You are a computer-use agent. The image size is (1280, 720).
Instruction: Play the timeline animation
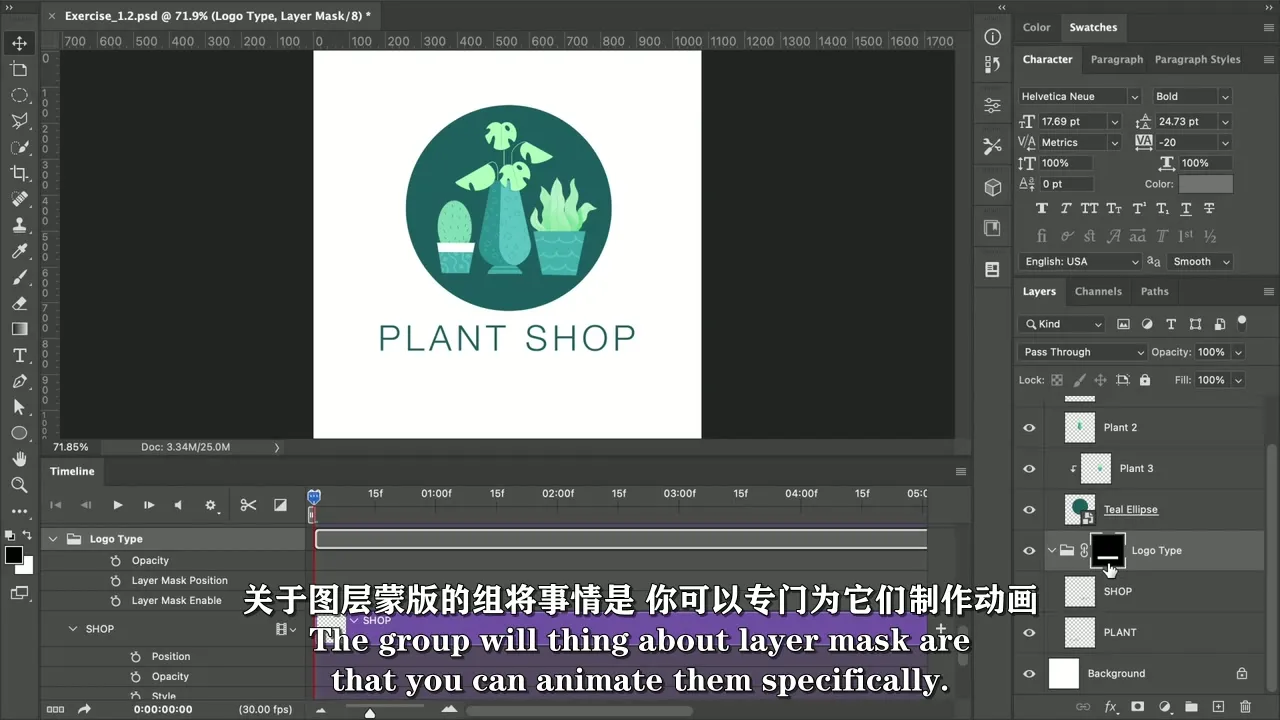117,505
